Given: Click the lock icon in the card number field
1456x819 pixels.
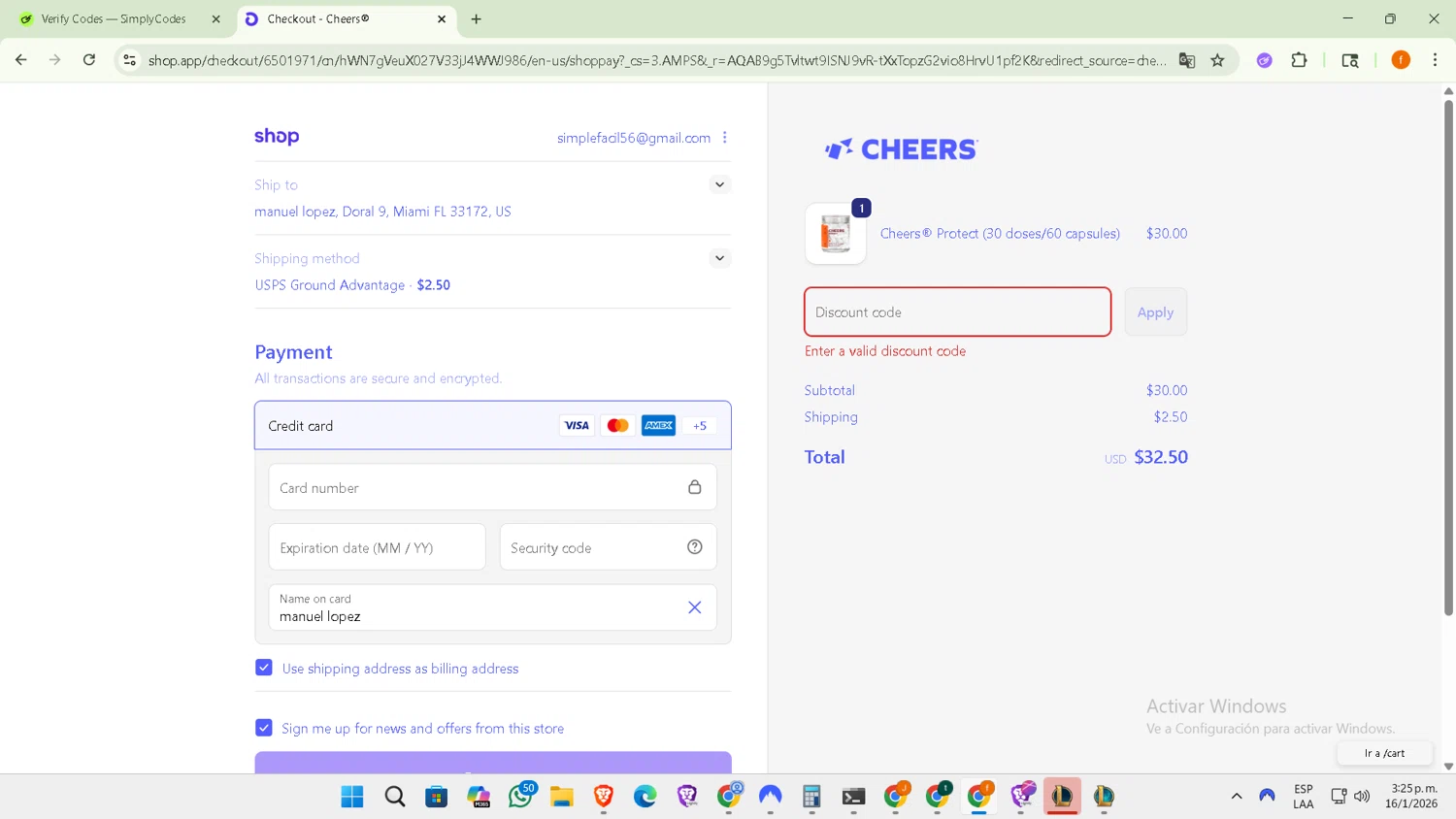Looking at the screenshot, I should click(695, 487).
